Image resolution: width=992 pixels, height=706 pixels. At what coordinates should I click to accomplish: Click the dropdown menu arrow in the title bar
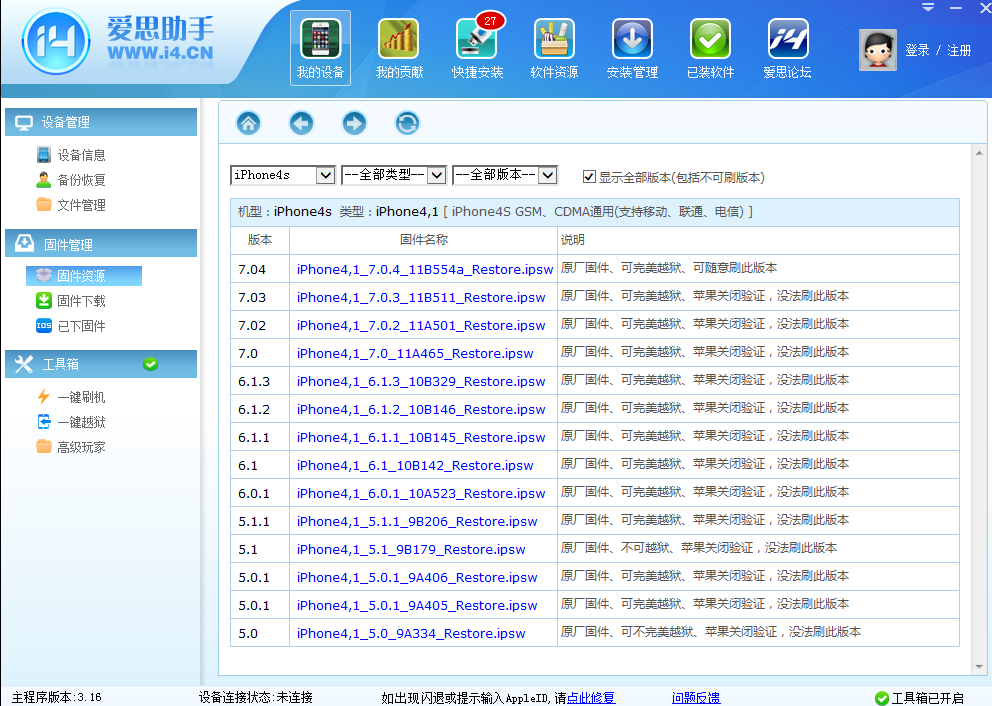tap(927, 8)
